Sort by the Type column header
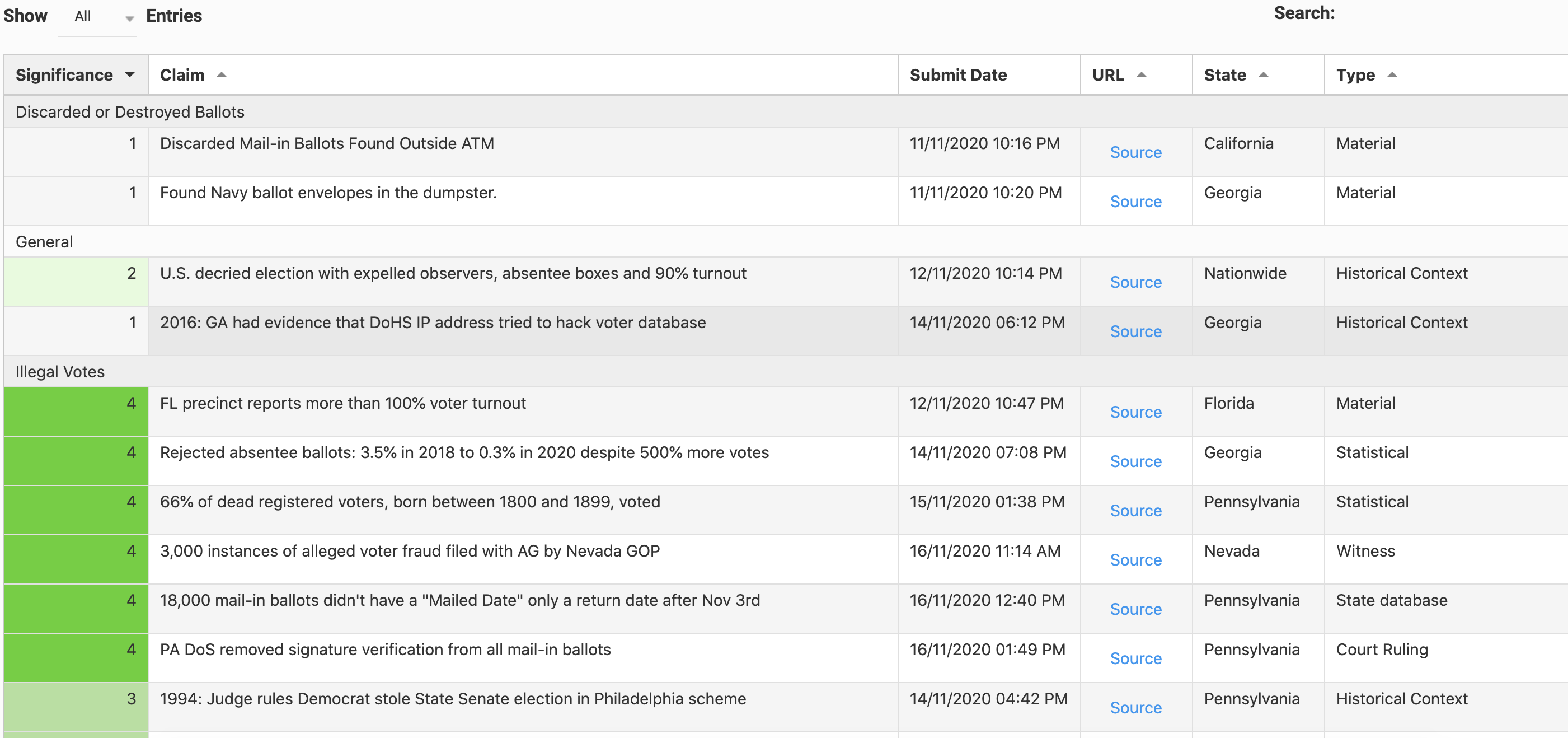 [x=1446, y=75]
